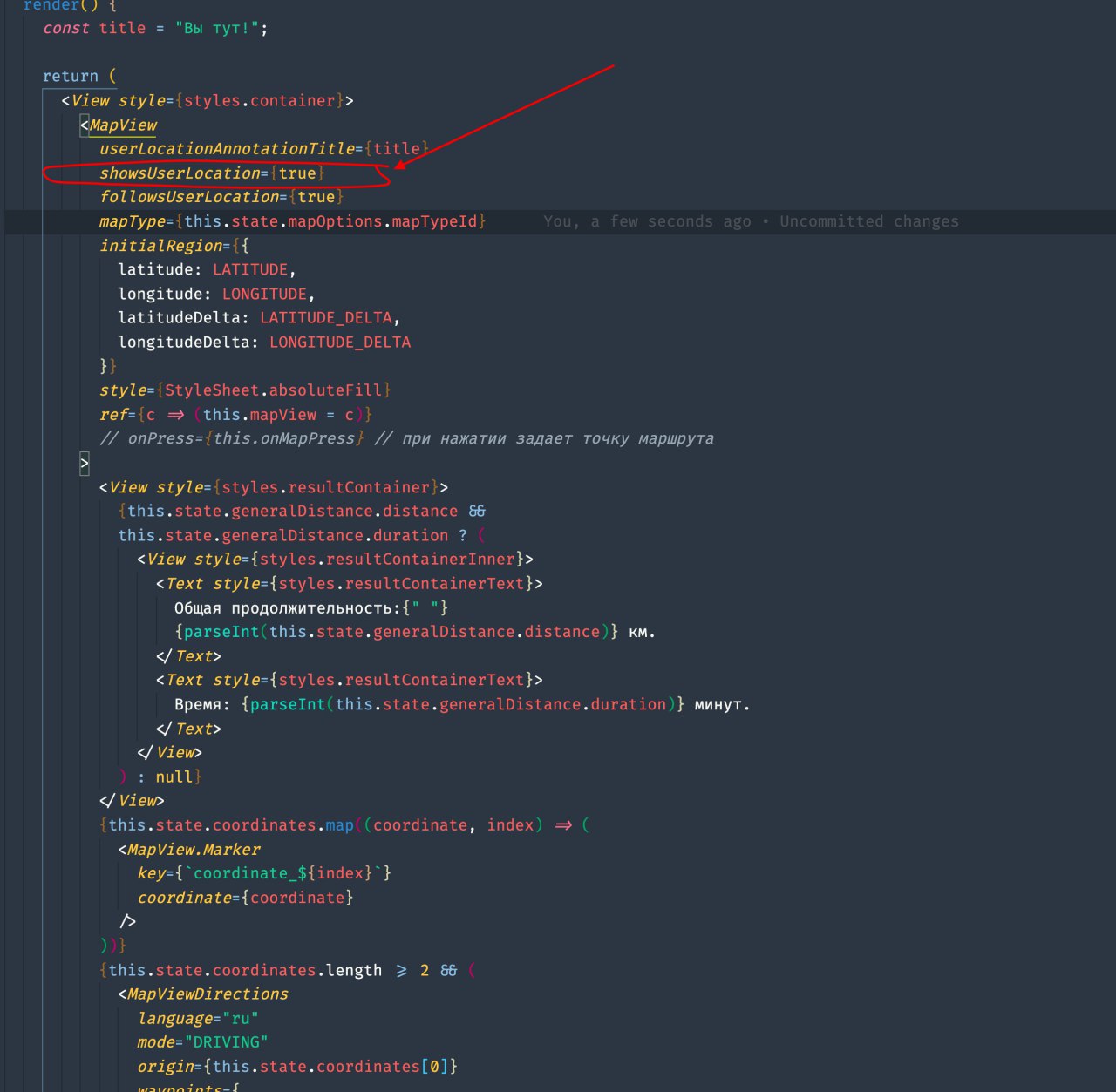Click generalDistance.distance in the condition line

340,511
